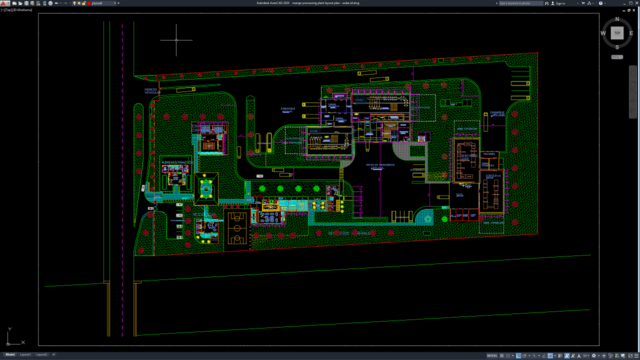This screenshot has width=640, height=360.
Task: Add a new layout with the plus tab
Action: pyautogui.click(x=53, y=355)
